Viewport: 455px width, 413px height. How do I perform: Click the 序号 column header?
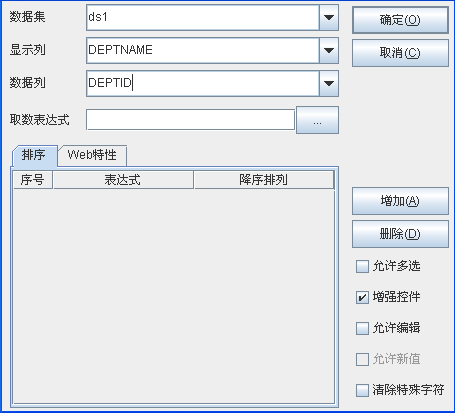pyautogui.click(x=33, y=180)
